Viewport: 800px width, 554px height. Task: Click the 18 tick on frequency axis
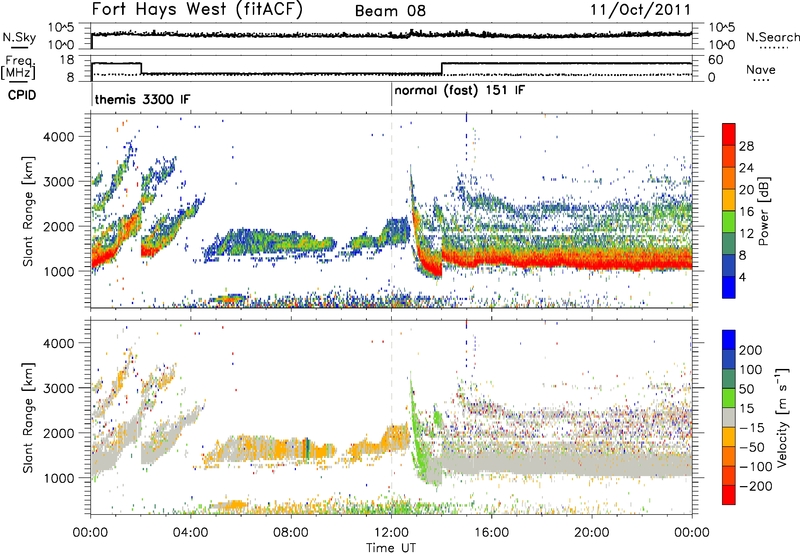coord(67,60)
